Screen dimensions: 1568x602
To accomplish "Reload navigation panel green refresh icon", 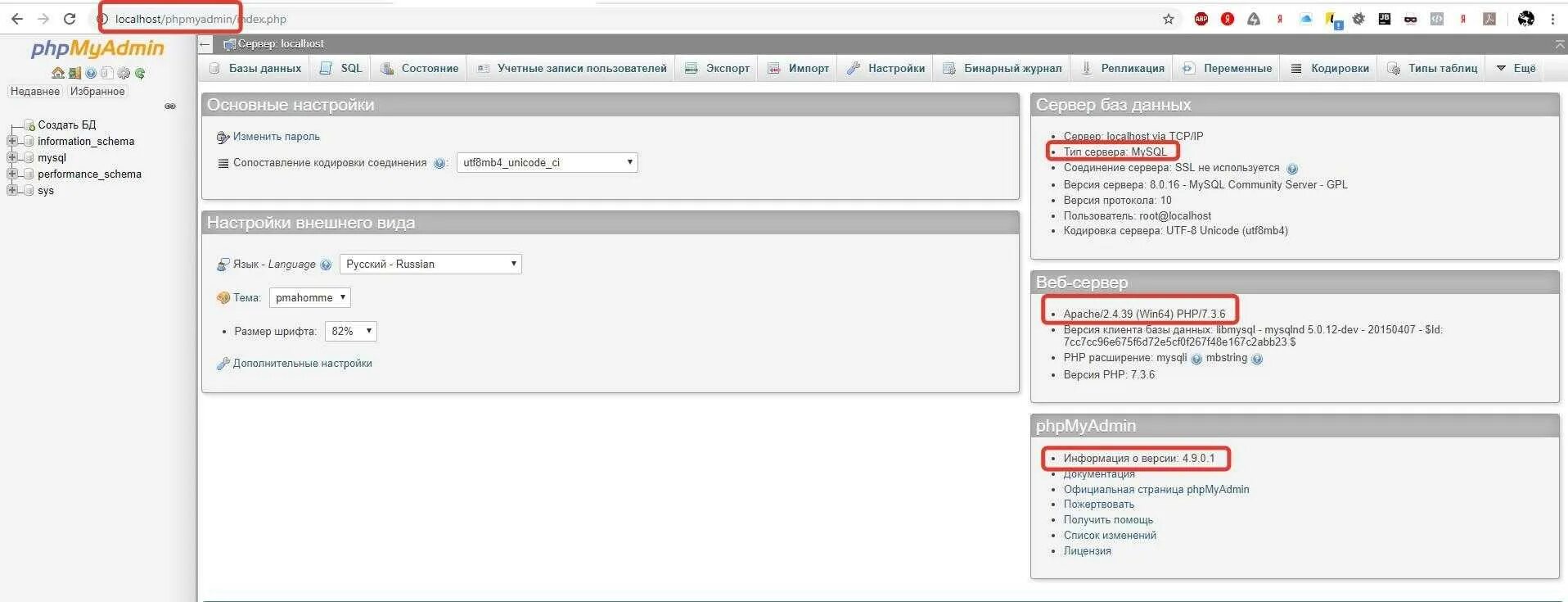I will (140, 73).
